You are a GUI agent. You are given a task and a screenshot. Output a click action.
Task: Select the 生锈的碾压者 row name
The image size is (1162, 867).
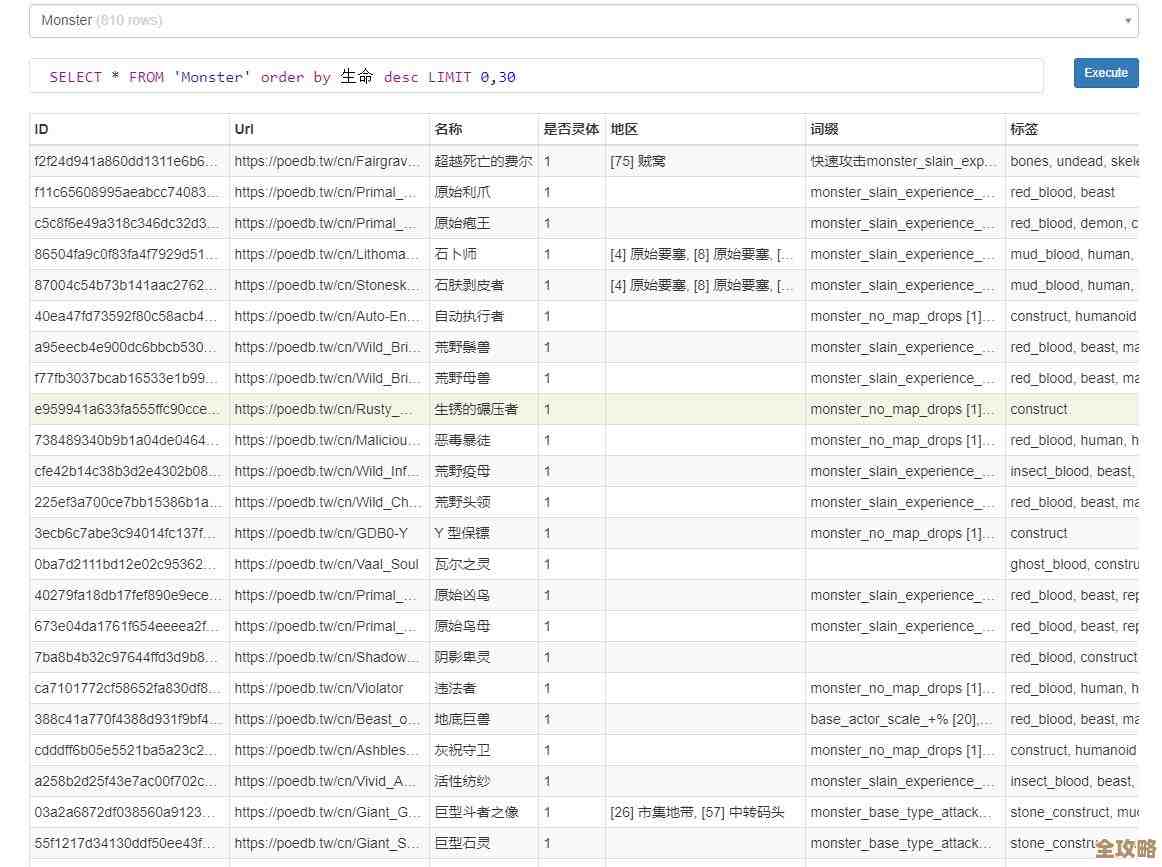tap(476, 409)
